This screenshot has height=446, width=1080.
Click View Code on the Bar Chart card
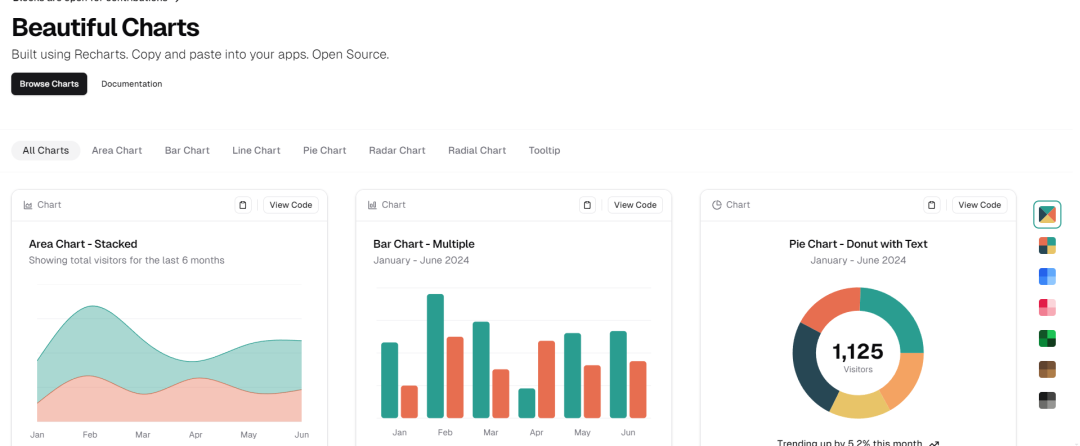tap(635, 205)
